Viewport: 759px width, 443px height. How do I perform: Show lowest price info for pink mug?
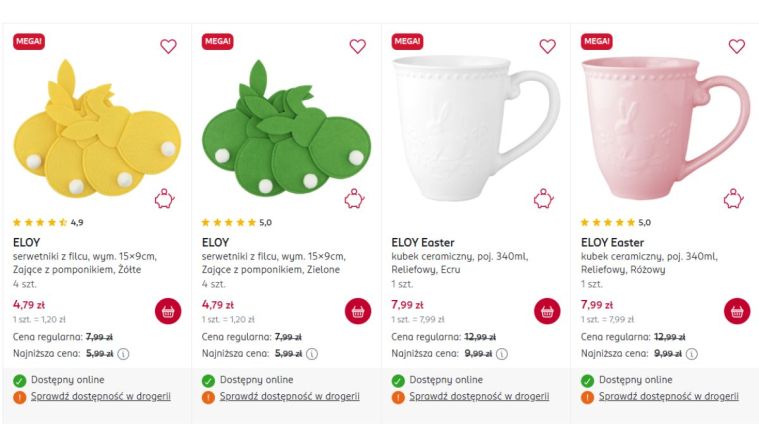point(692,353)
